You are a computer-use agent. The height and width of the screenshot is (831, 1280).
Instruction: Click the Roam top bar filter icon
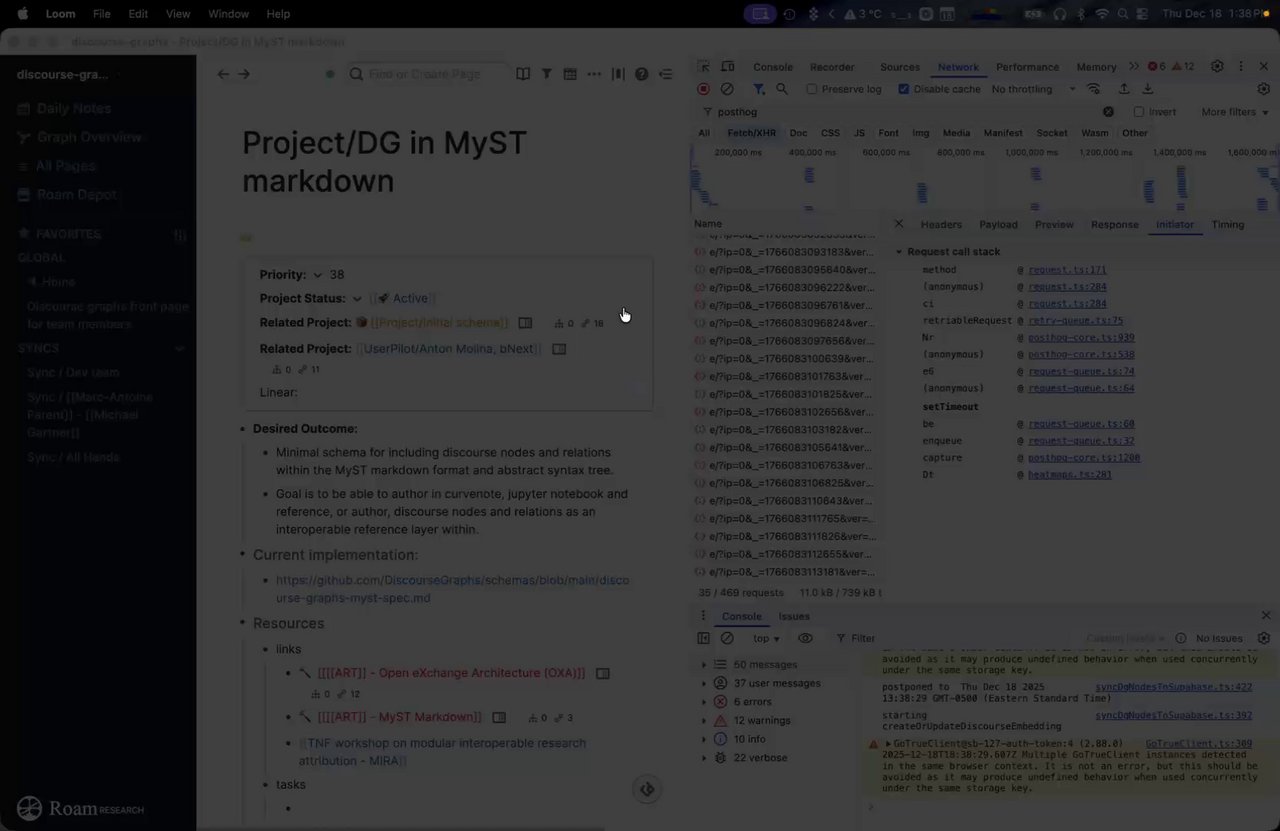click(x=547, y=74)
